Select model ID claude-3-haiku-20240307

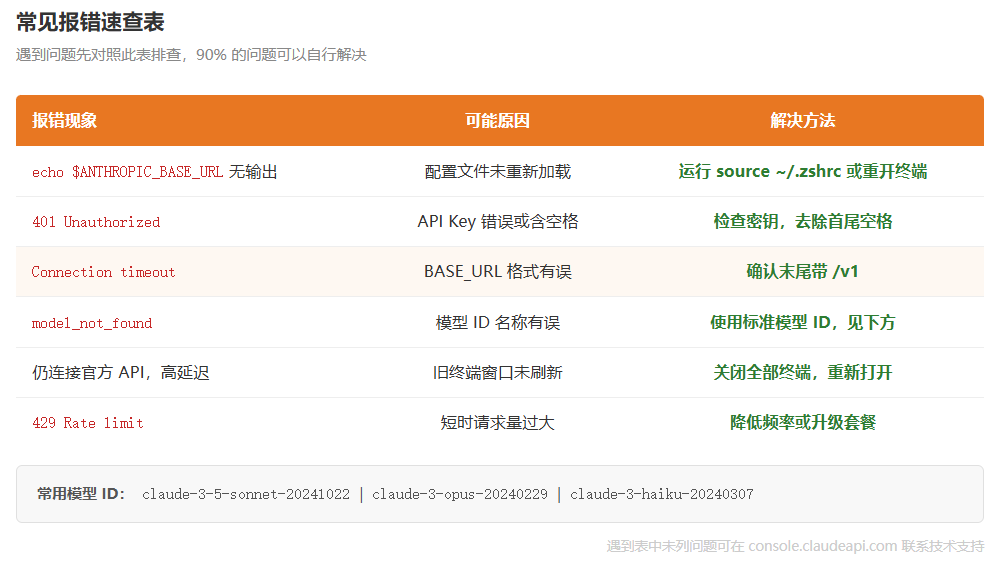pyautogui.click(x=661, y=494)
